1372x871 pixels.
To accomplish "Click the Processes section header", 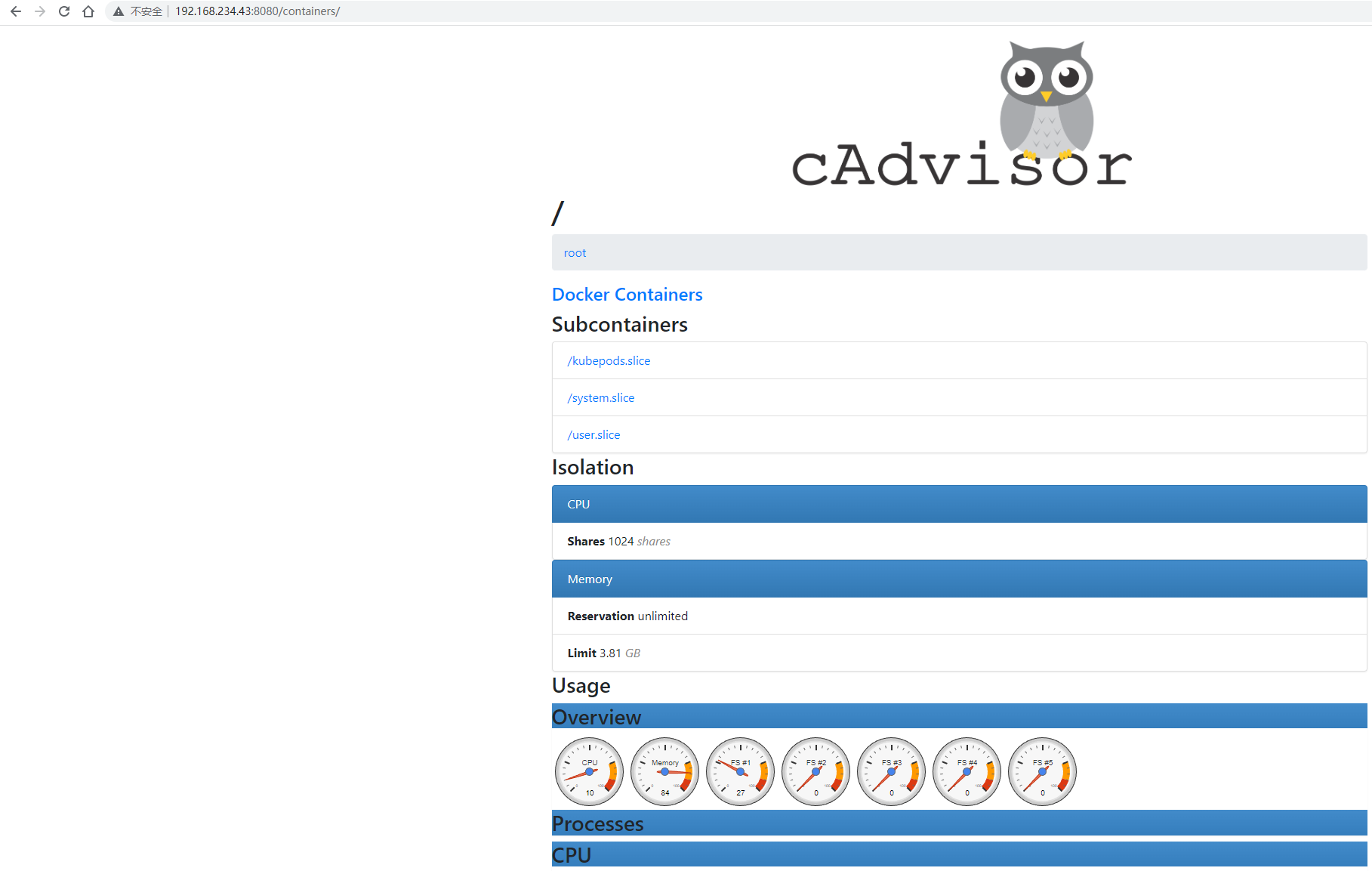I will [959, 823].
